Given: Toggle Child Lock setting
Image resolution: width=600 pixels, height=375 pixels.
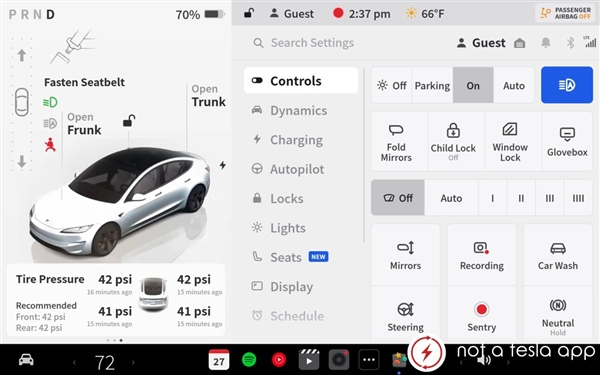Looking at the screenshot, I should [x=453, y=142].
